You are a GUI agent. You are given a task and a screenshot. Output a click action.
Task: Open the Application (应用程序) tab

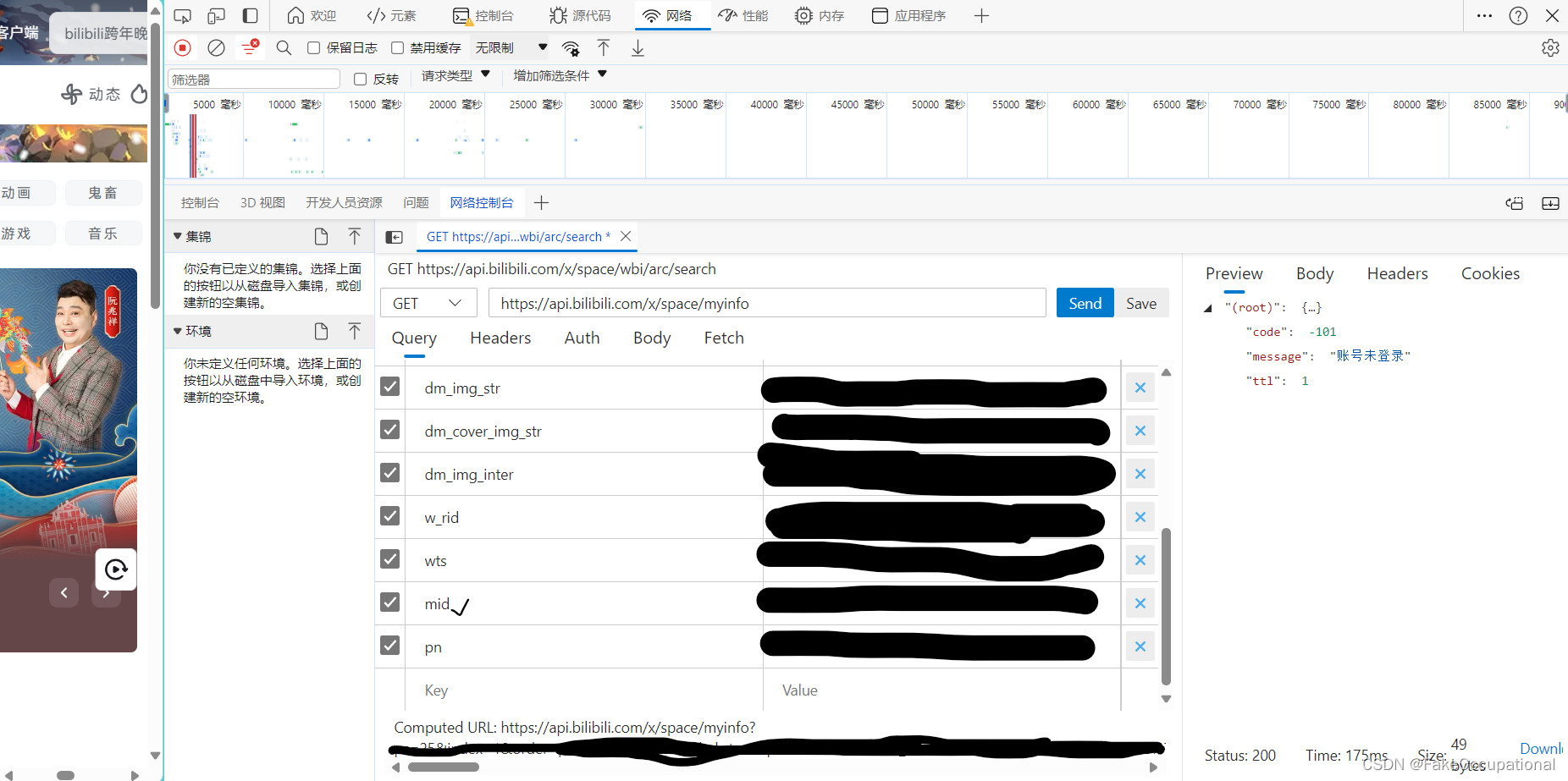(908, 15)
